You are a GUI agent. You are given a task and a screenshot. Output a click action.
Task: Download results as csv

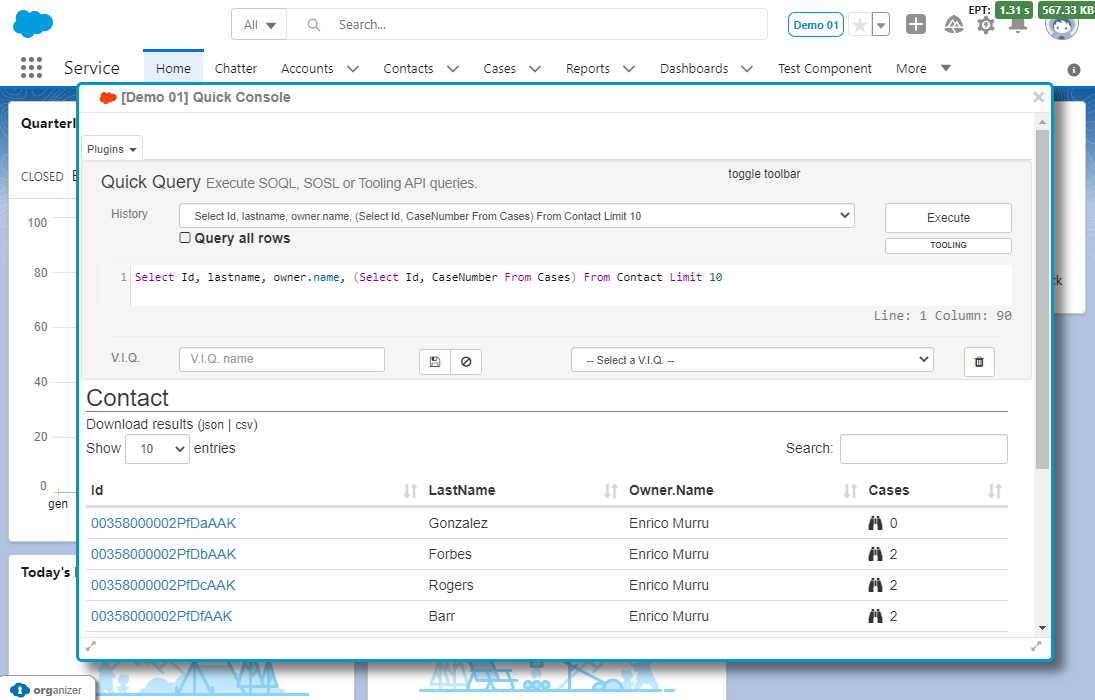pos(244,425)
